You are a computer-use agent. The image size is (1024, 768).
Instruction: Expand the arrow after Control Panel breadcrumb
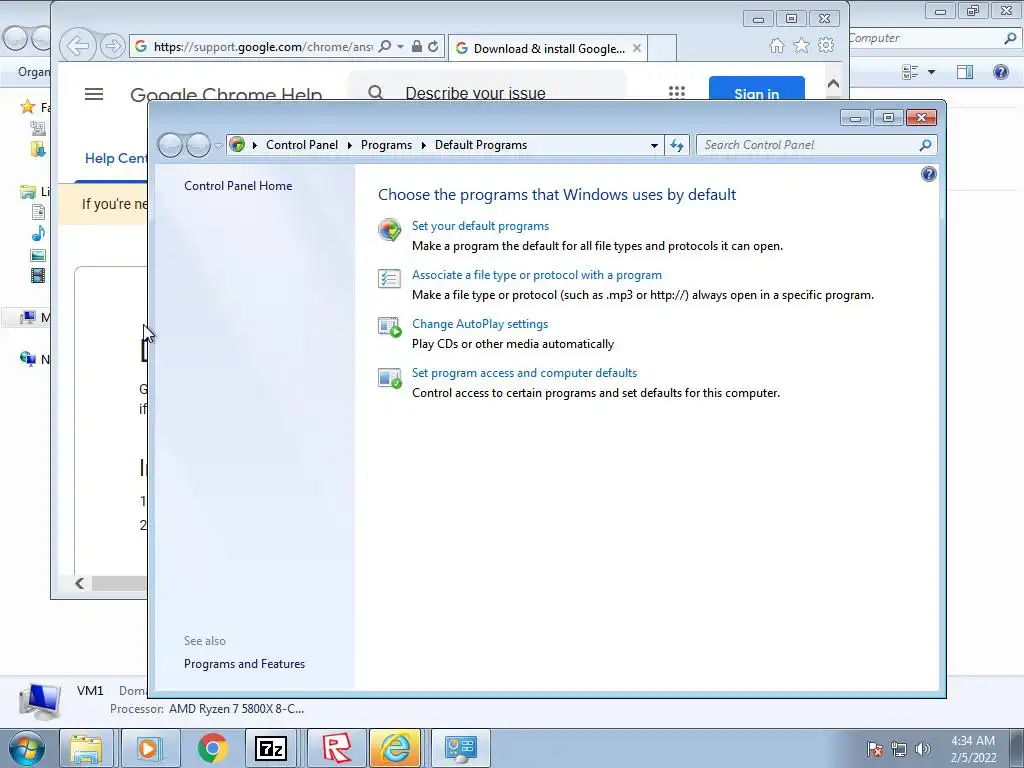pos(349,145)
